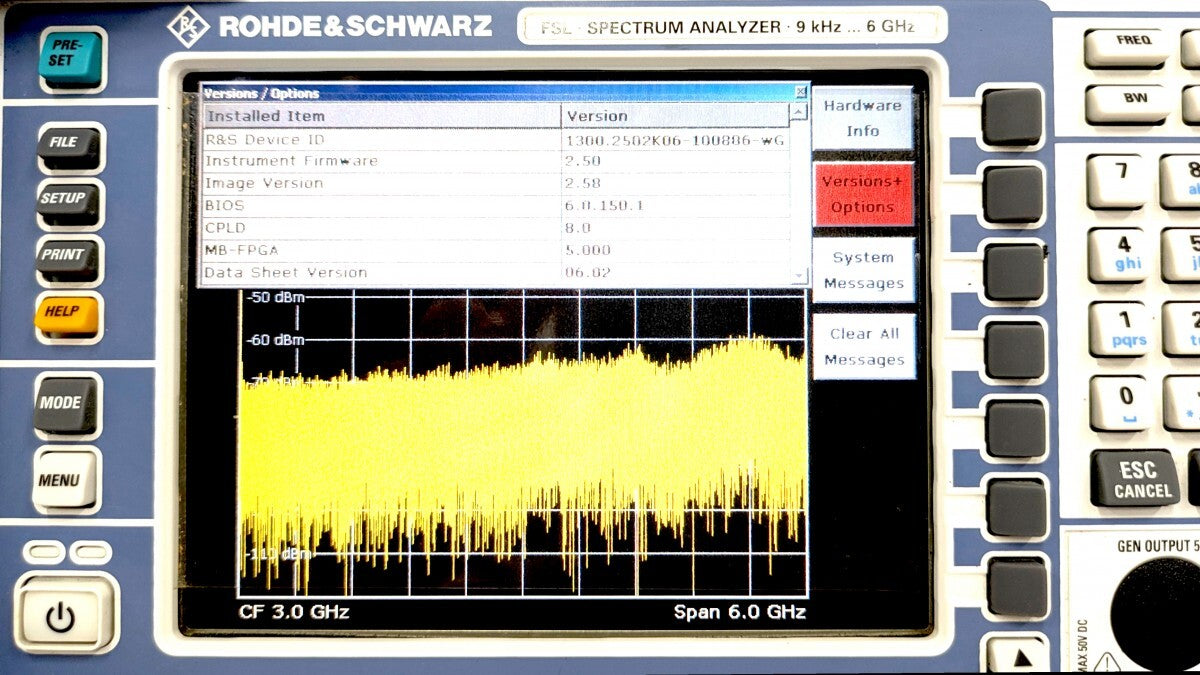Image resolution: width=1200 pixels, height=675 pixels.
Task: Push hardware softkey beside Versions+Options
Action: 1012,194
